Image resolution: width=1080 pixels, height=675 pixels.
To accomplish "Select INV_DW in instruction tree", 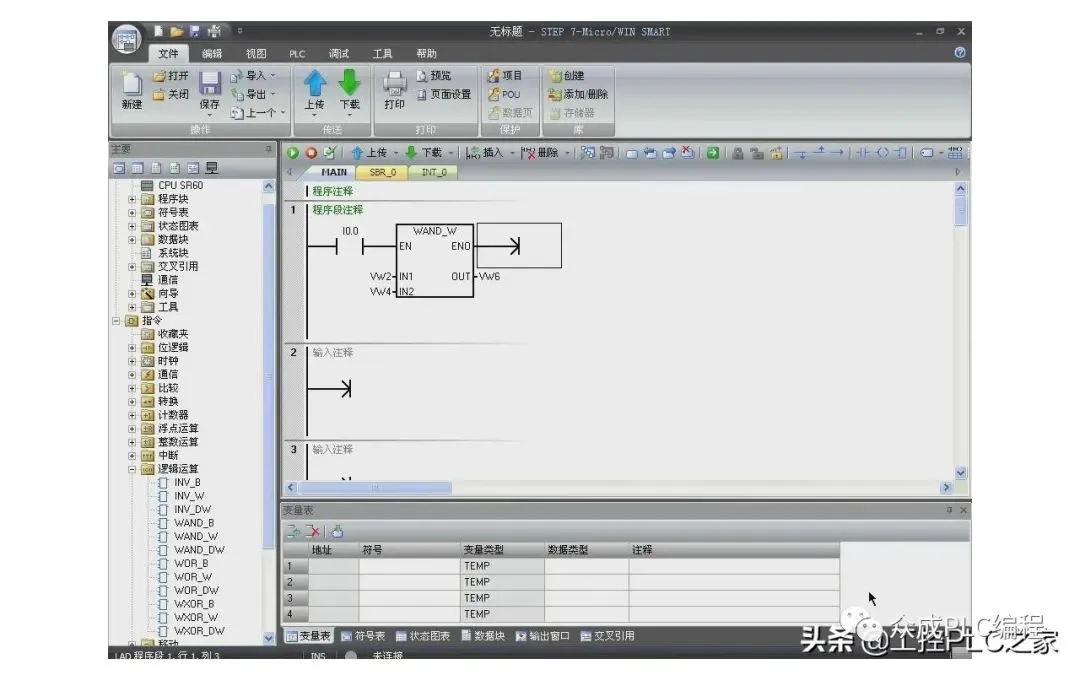I will 192,510.
